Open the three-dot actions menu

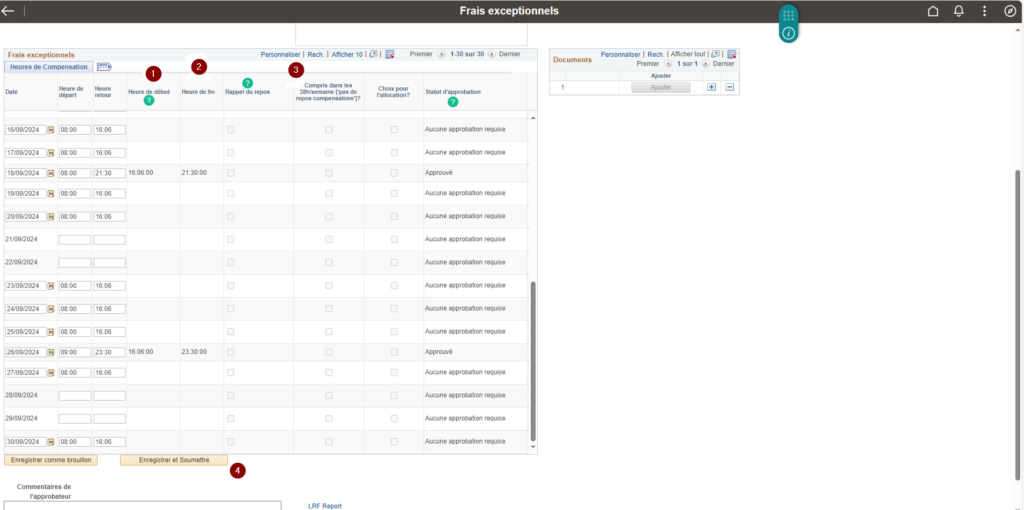tap(984, 11)
